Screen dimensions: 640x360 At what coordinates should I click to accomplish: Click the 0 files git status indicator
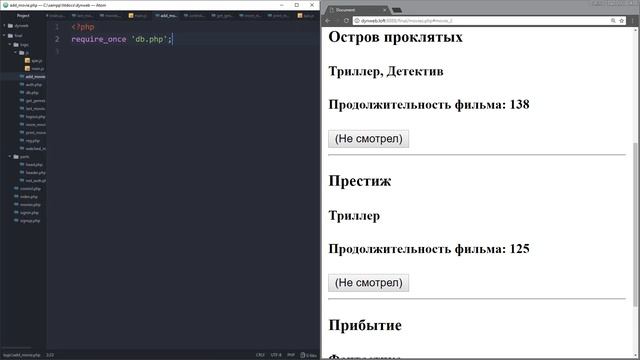tap(309, 355)
